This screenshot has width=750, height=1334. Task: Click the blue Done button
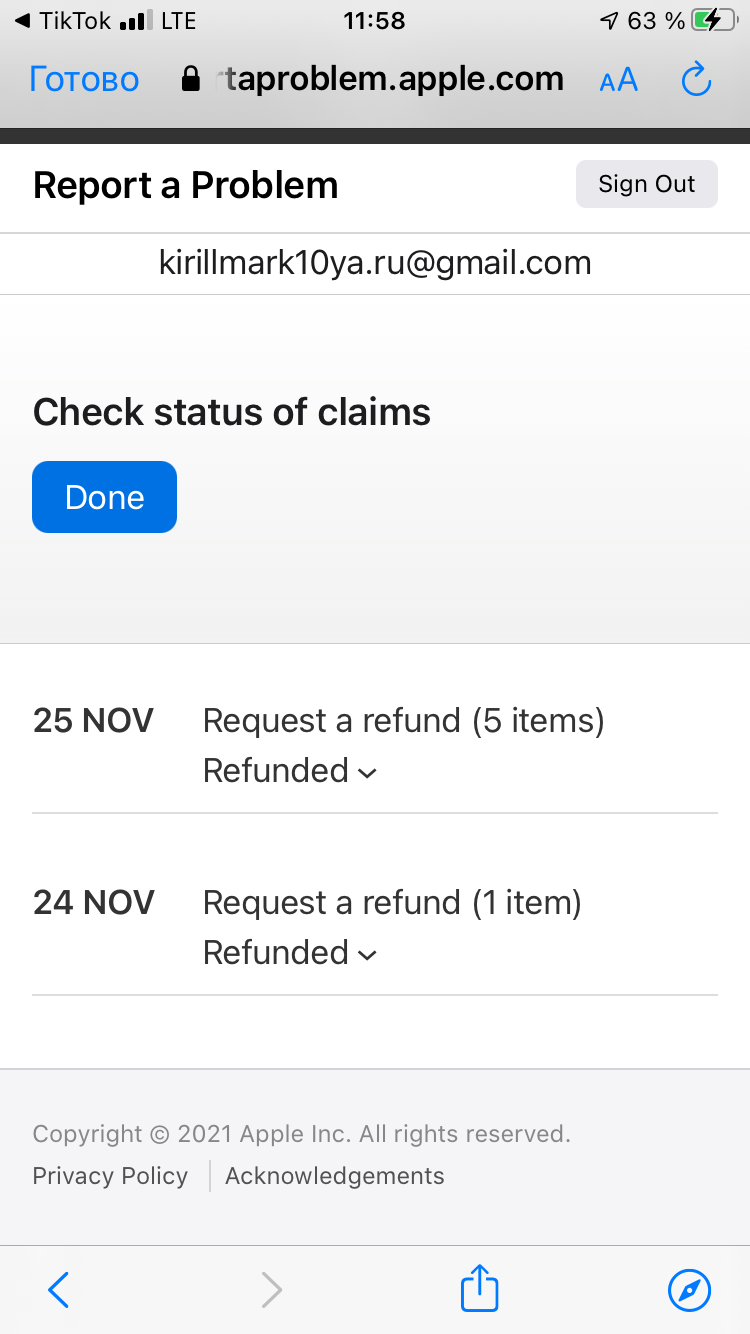(x=105, y=497)
